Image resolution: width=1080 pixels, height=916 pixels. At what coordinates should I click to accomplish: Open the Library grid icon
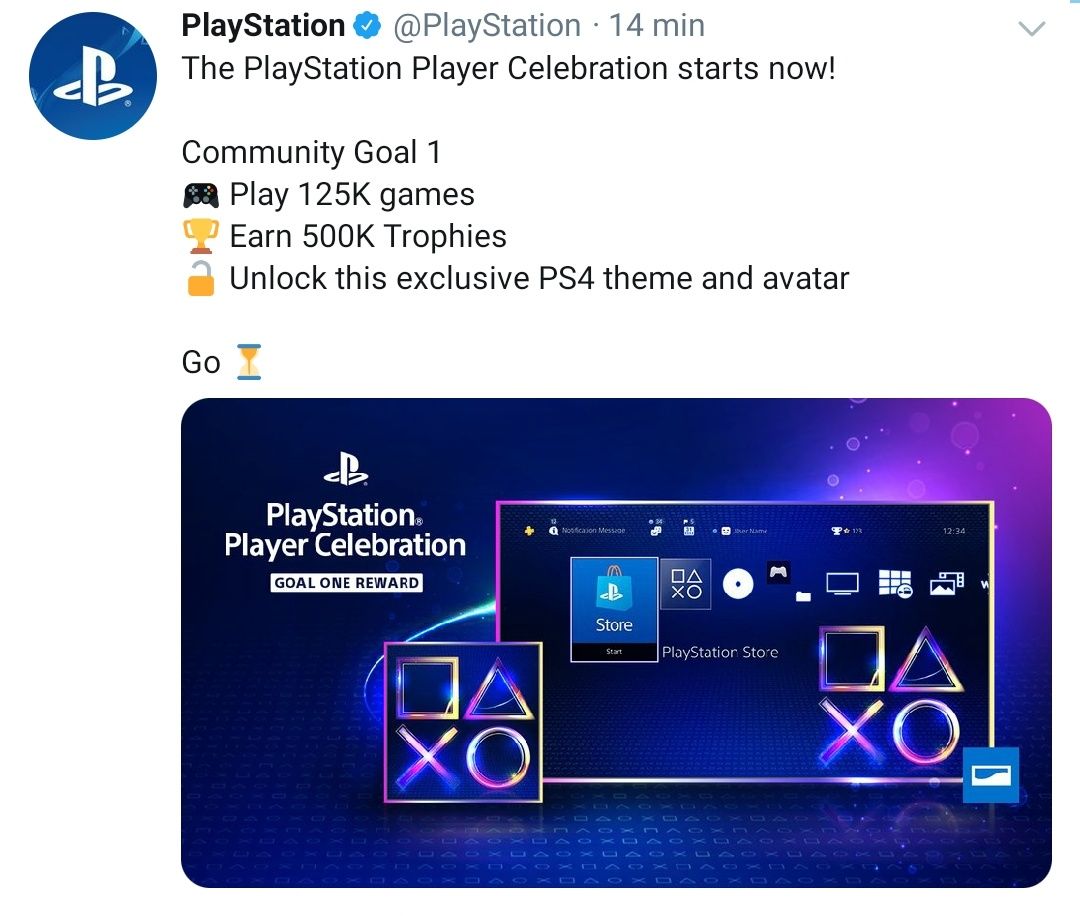(895, 583)
